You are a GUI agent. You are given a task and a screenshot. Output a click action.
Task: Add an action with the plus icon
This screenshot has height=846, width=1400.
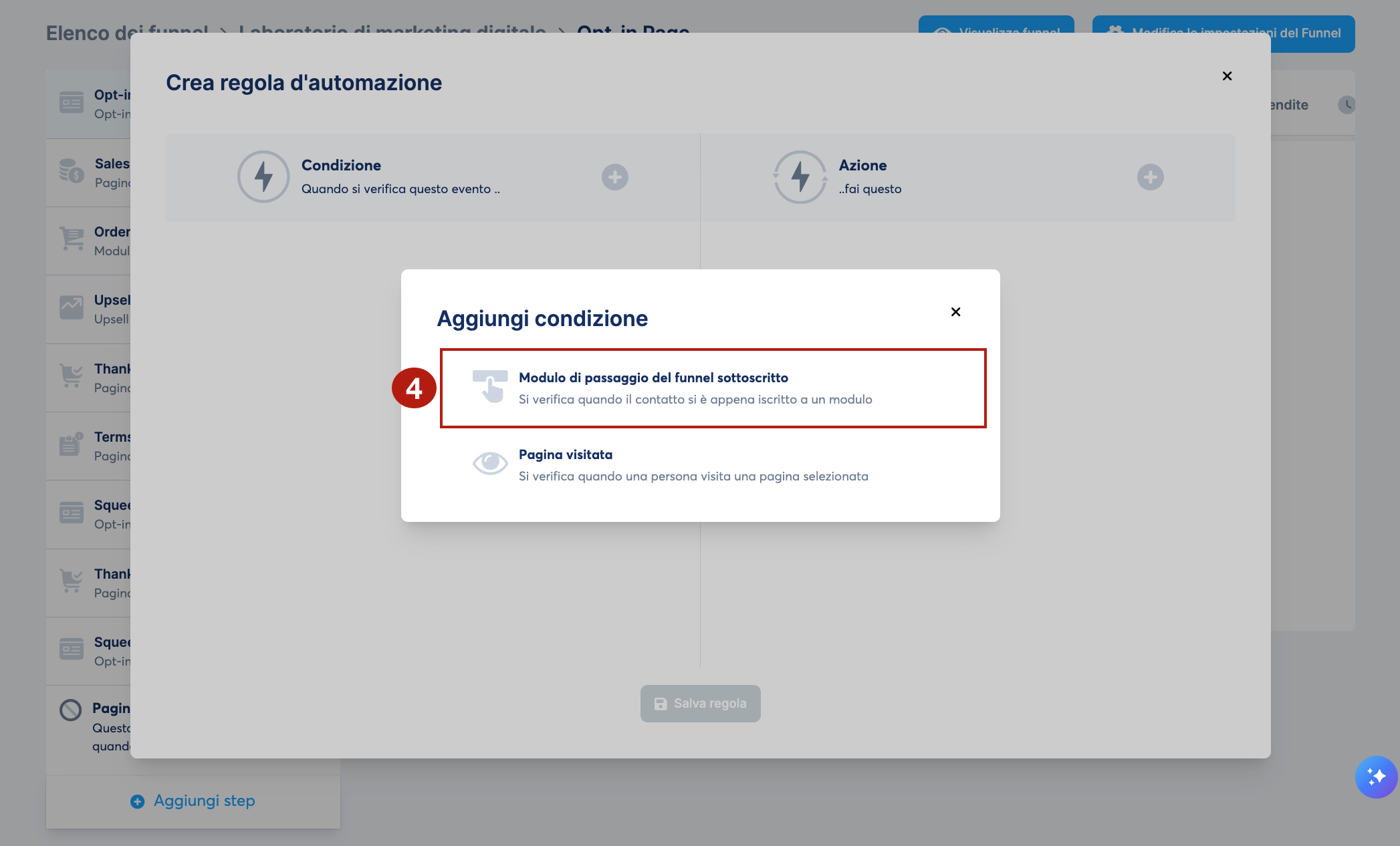(1151, 177)
